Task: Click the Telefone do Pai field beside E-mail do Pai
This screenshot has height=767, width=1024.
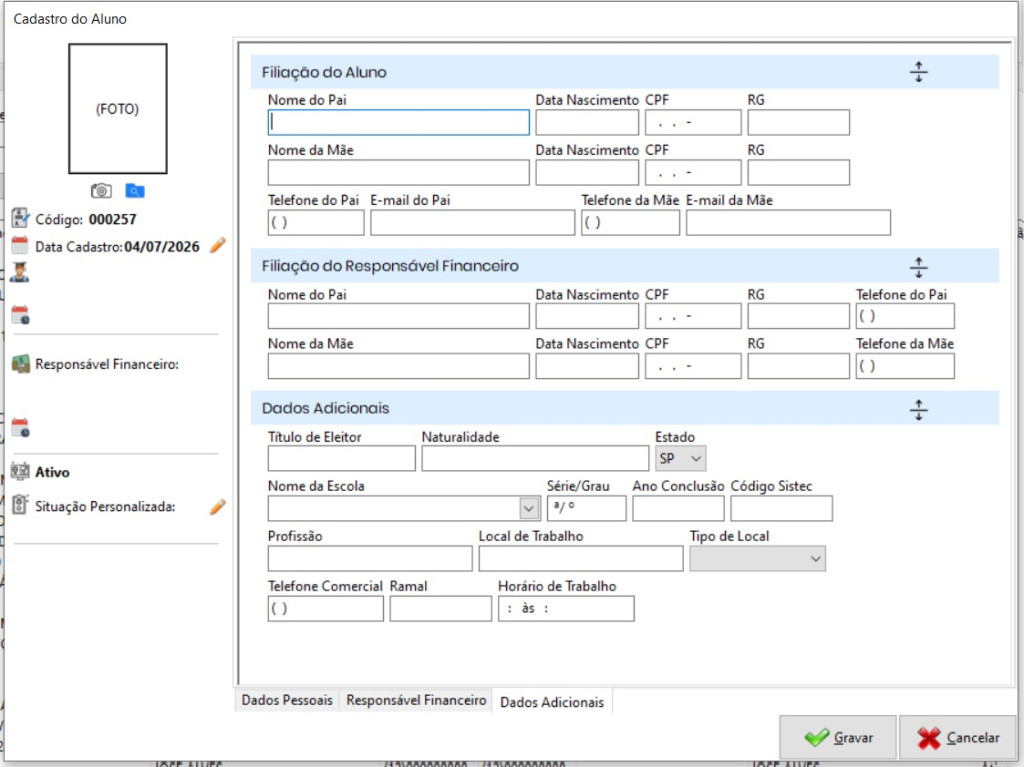Action: [315, 222]
